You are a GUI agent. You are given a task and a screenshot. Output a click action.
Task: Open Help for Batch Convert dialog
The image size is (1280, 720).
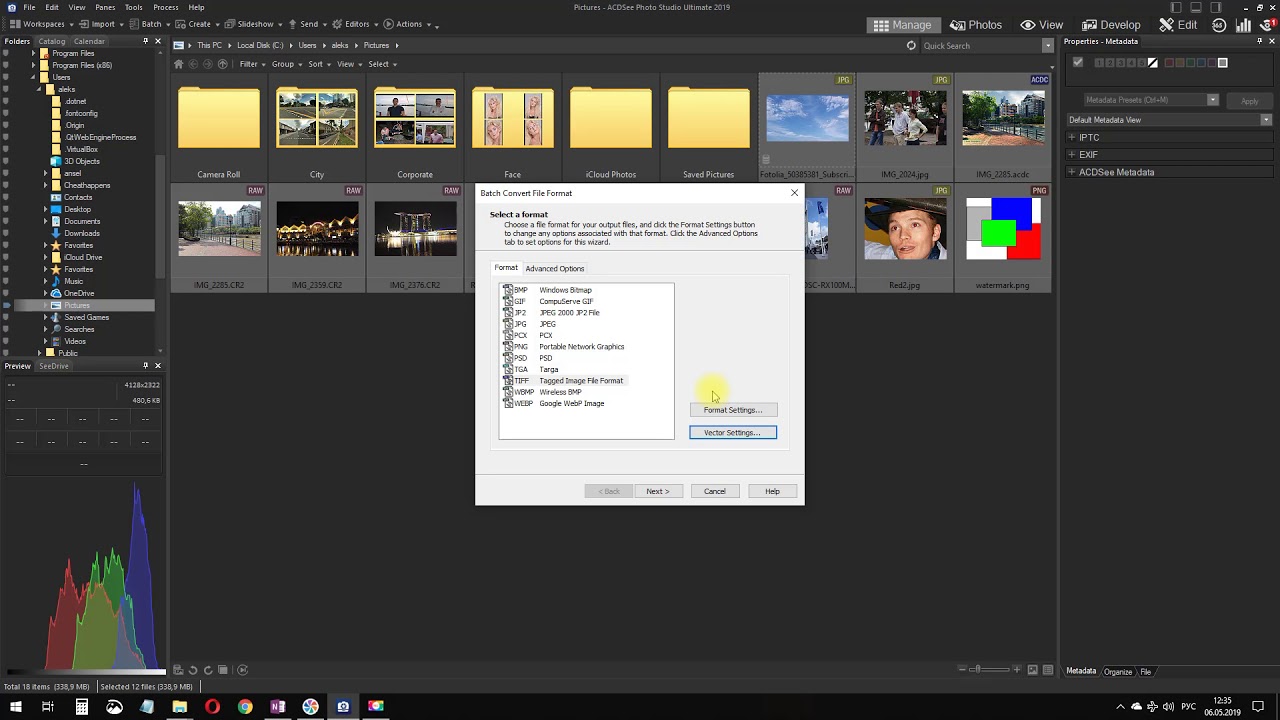772,491
